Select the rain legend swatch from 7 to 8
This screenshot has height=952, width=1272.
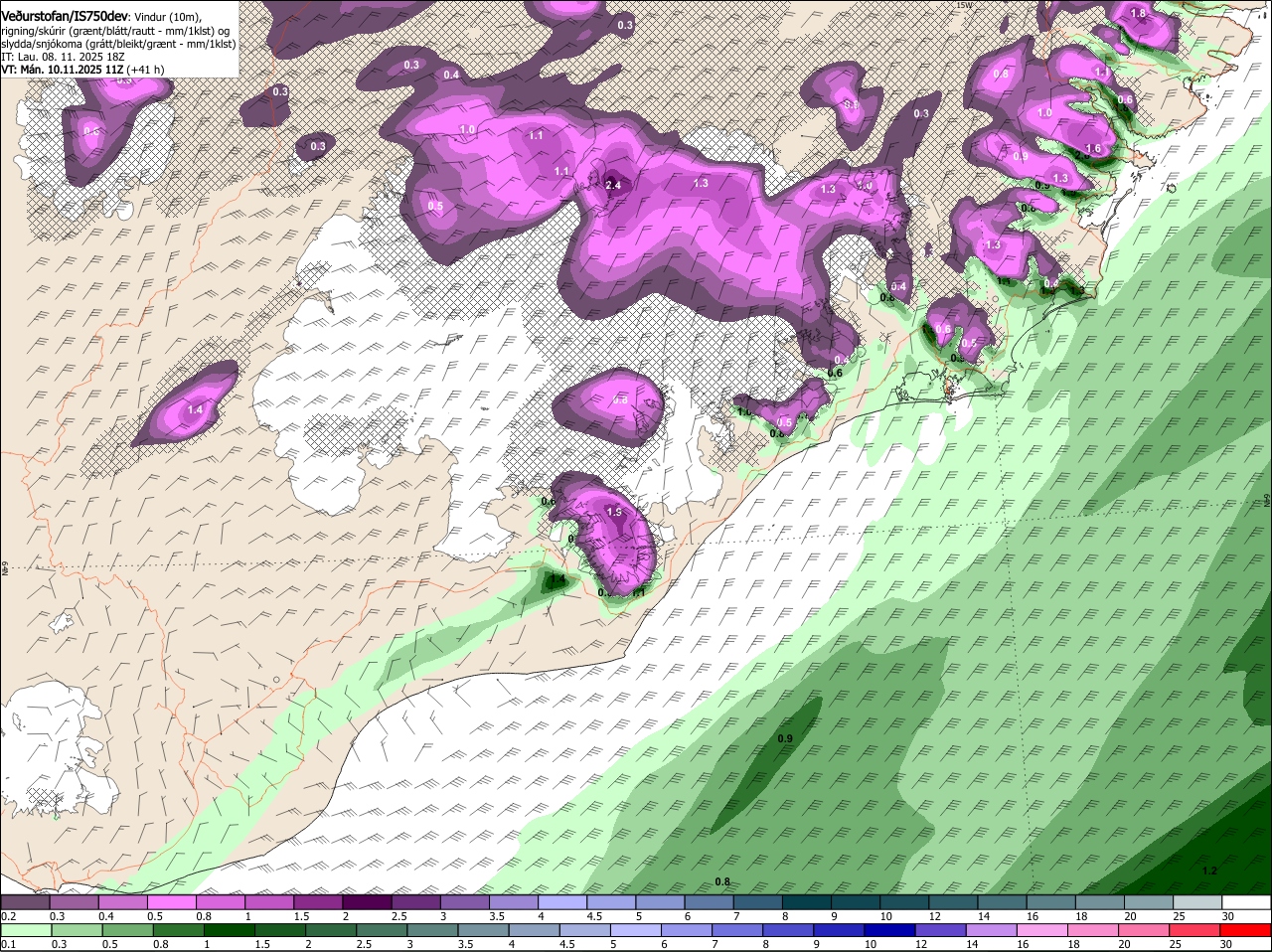737,930
